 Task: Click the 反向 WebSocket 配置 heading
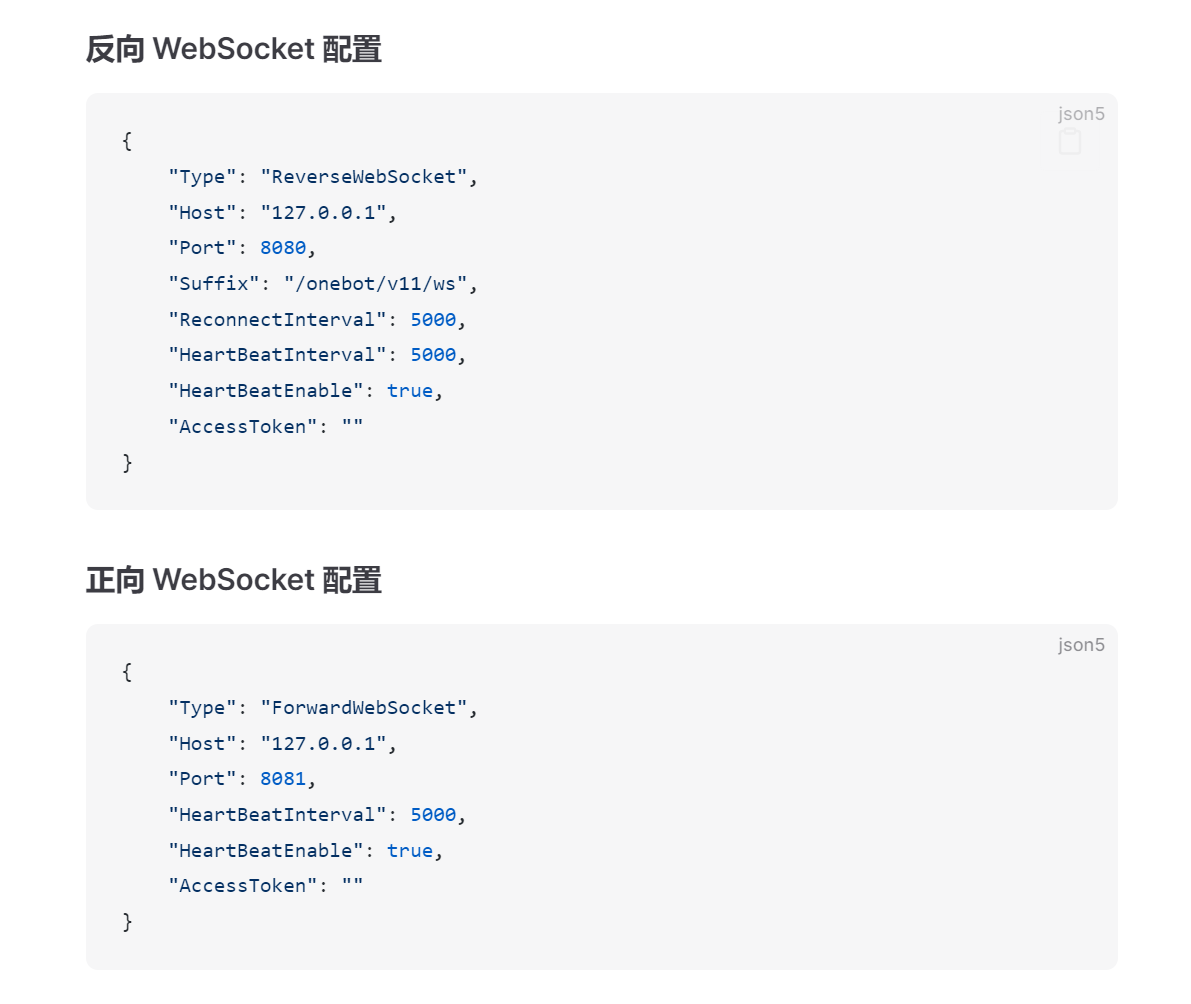point(233,49)
